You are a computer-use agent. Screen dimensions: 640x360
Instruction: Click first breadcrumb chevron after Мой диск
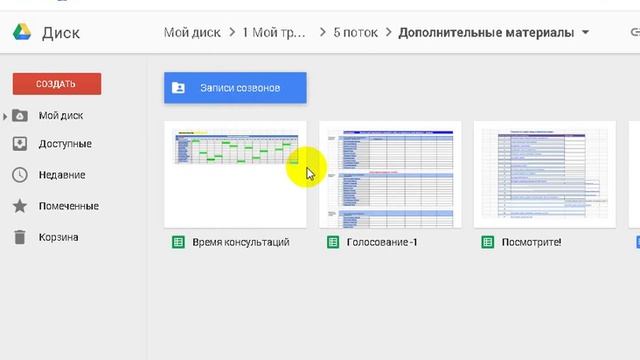232,32
